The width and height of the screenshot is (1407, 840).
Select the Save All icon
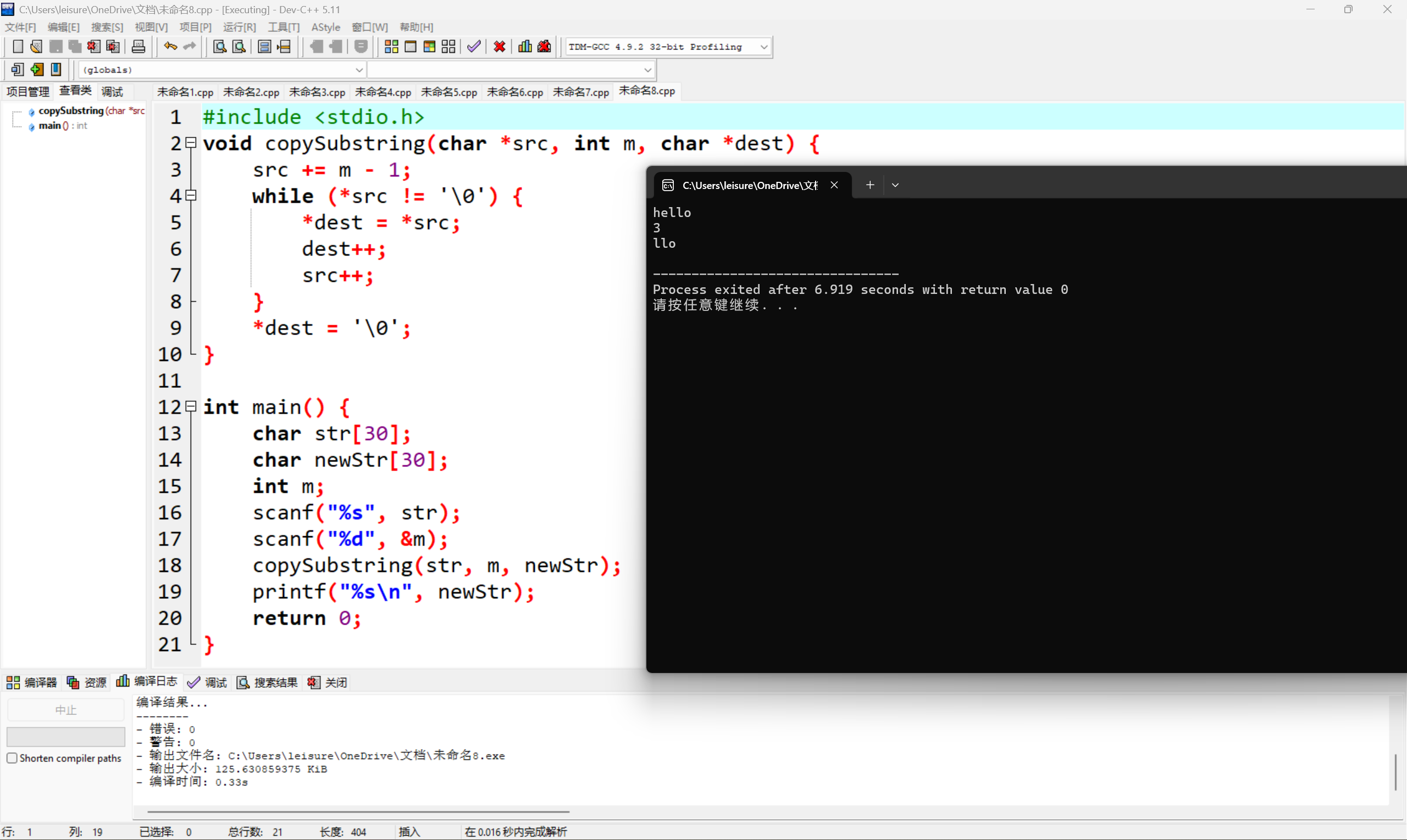(74, 46)
